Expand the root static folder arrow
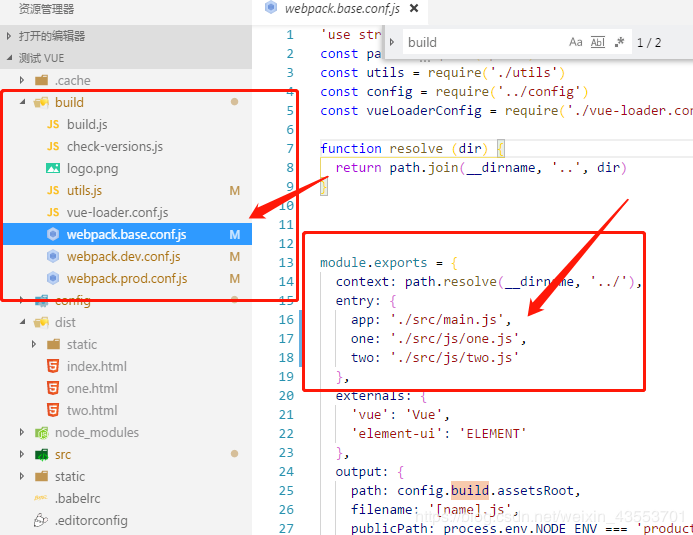The height and width of the screenshot is (535, 693). click(x=22, y=477)
